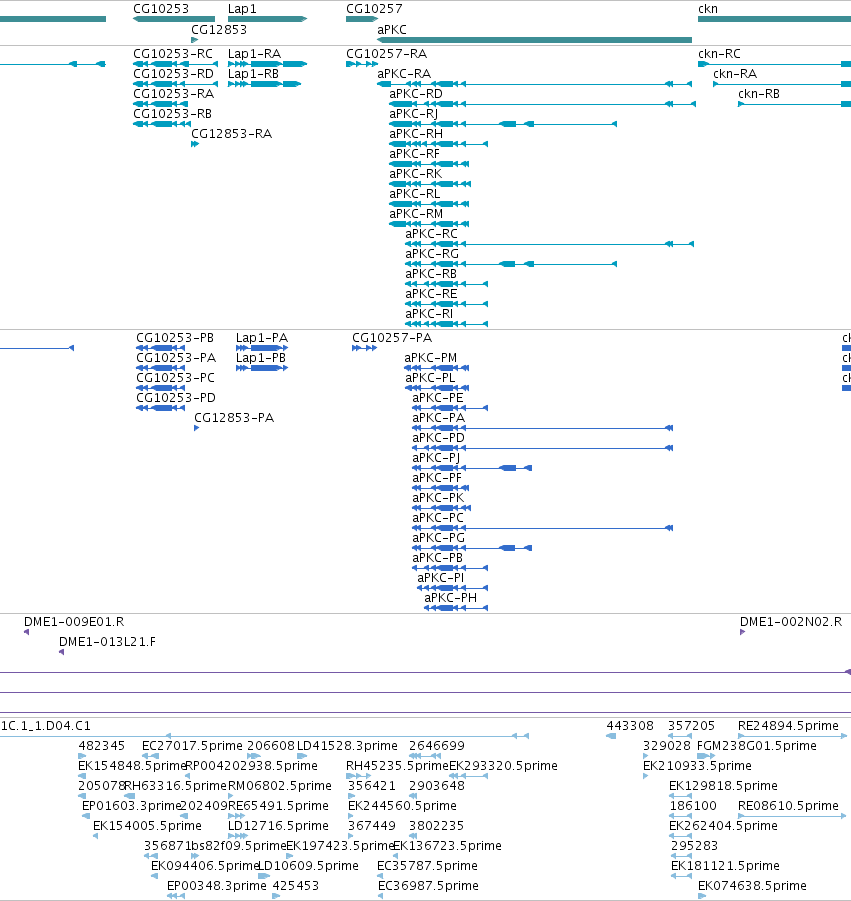Open transcript CG10253-RC
The image size is (851, 901).
(175, 64)
